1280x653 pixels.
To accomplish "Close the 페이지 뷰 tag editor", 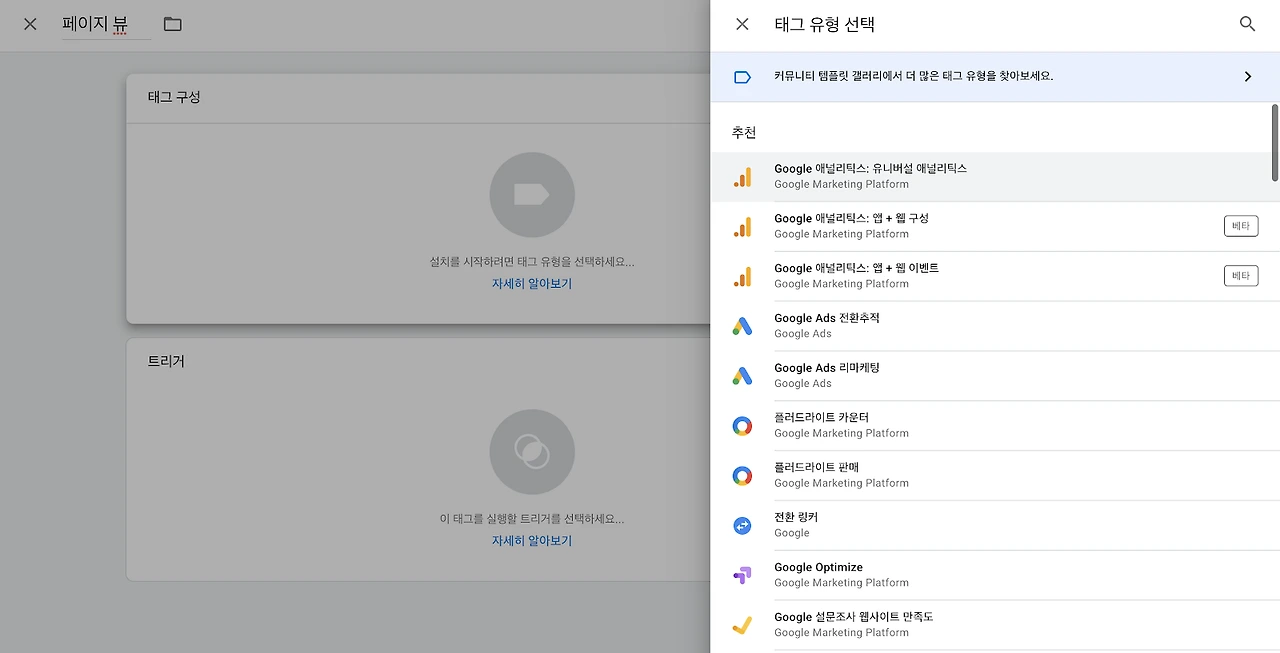I will (x=30, y=24).
